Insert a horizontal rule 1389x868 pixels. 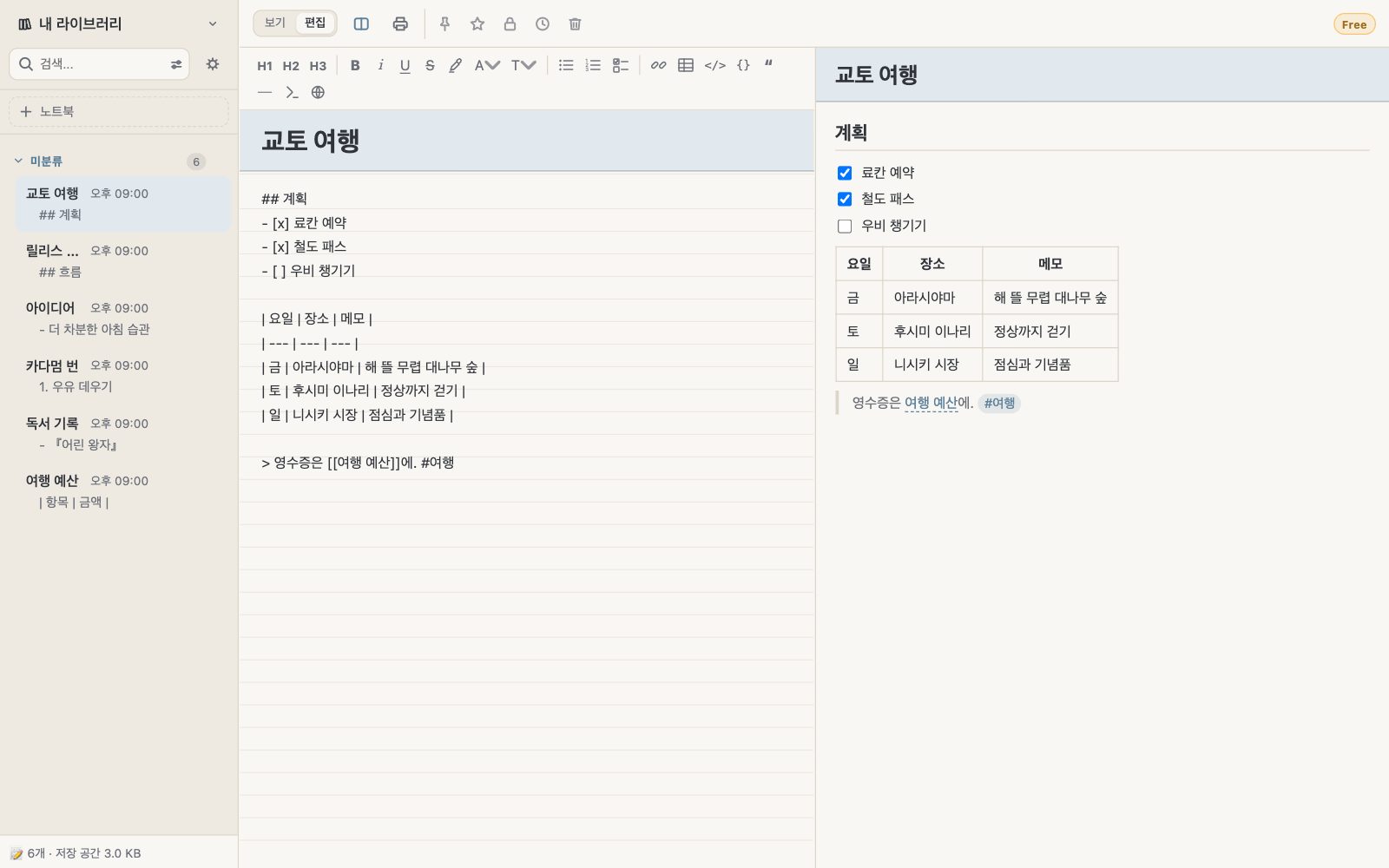pos(265,92)
